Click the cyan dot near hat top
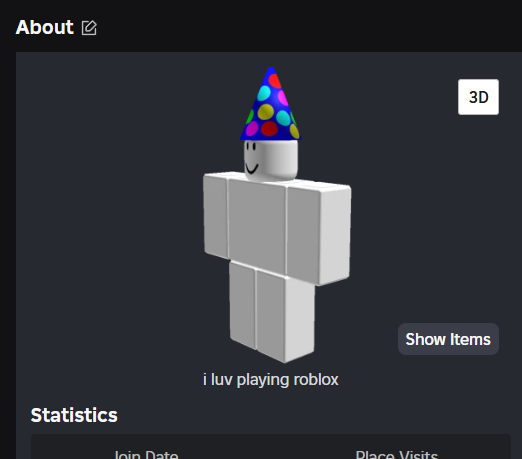The image size is (522, 459). (264, 93)
